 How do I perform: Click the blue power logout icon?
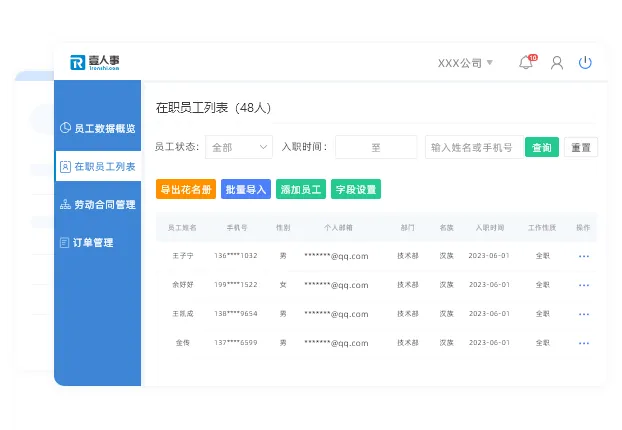click(585, 62)
